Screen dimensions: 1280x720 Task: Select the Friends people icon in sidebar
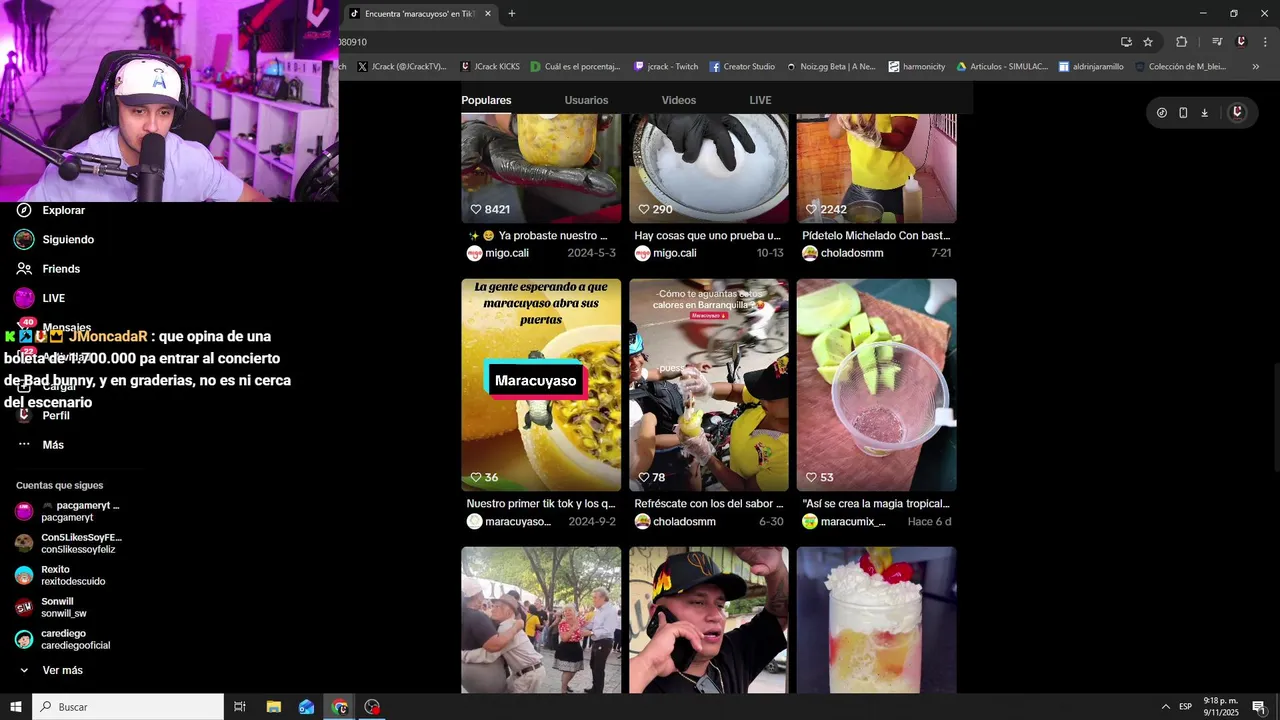tap(24, 269)
